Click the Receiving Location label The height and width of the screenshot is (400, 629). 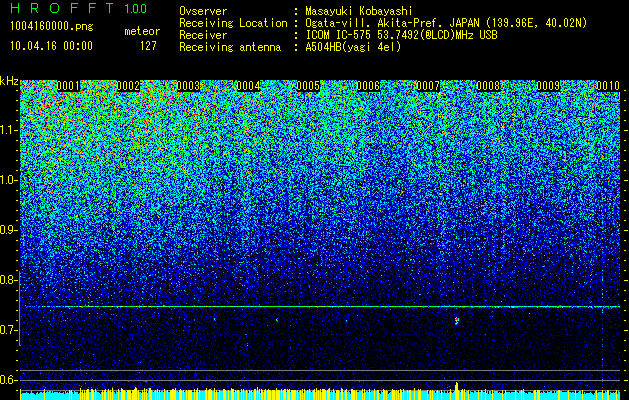[233, 23]
